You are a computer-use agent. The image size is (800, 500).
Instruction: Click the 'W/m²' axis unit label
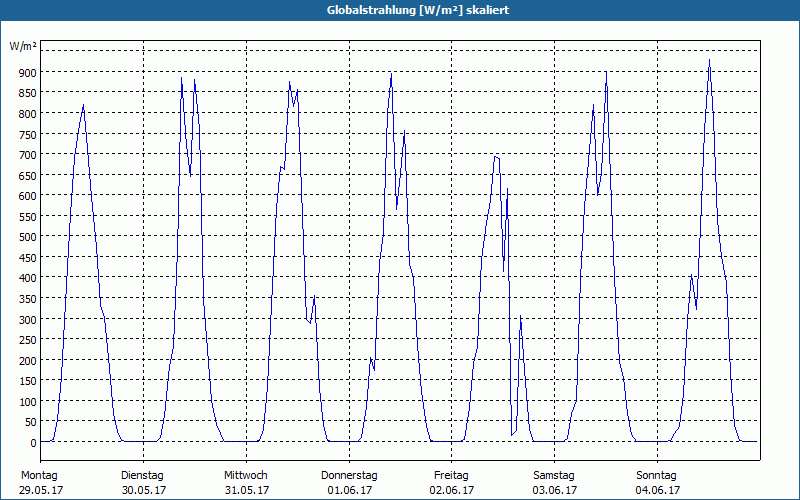tap(23, 46)
